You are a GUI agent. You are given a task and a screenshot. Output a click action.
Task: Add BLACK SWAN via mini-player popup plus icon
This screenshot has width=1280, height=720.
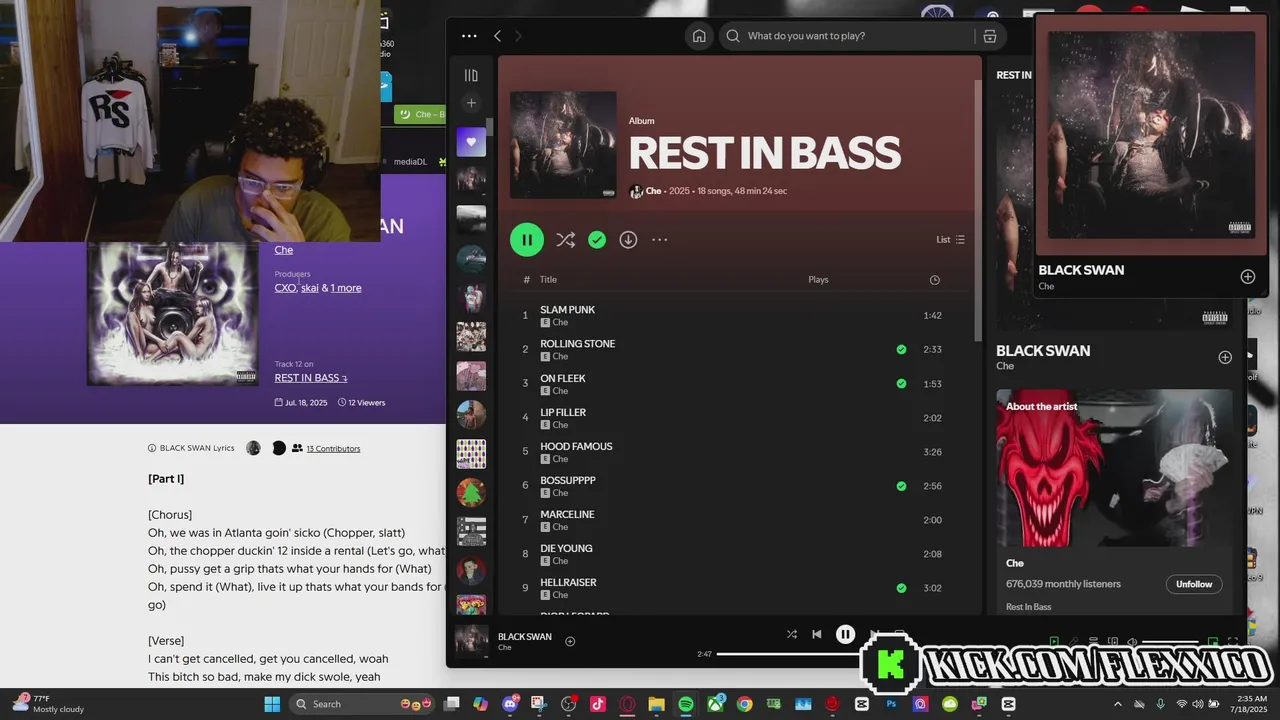tap(1248, 277)
